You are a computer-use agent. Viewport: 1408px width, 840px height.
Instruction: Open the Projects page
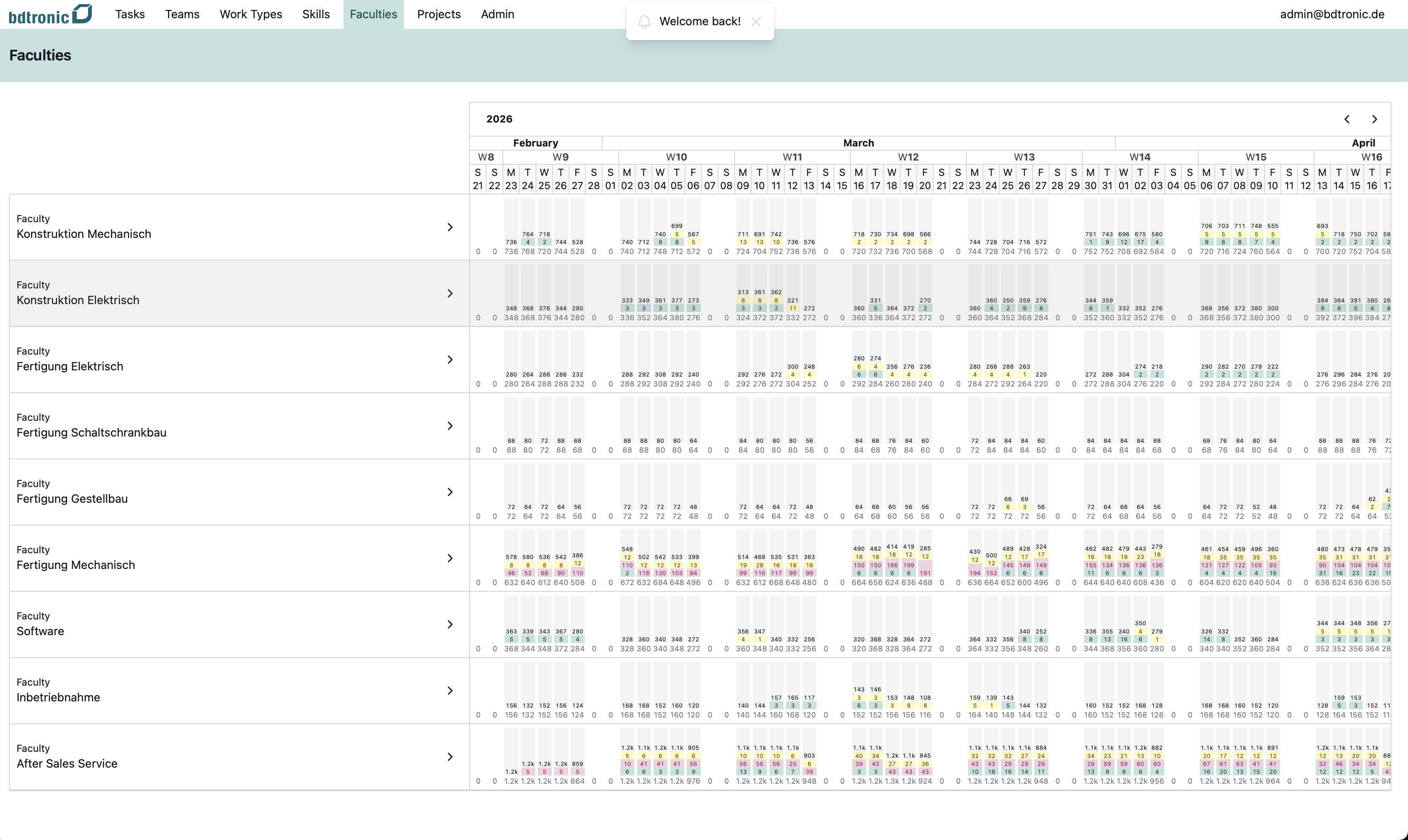coord(439,14)
